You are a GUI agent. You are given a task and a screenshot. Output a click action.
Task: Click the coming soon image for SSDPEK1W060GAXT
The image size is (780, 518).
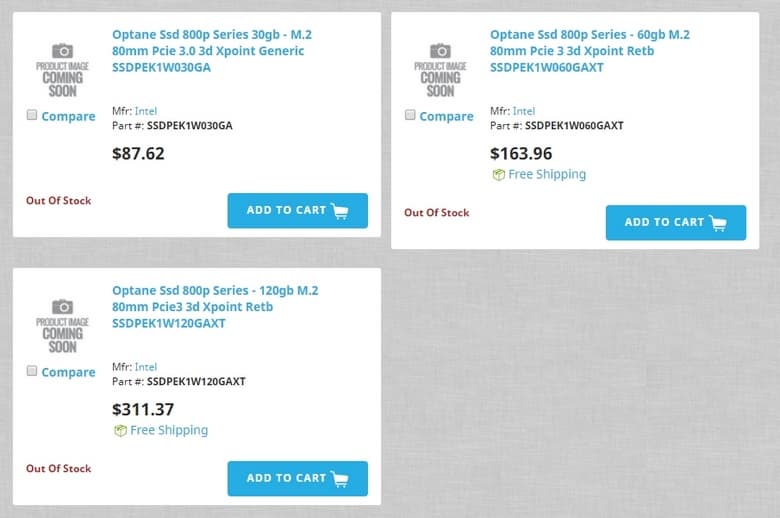point(440,69)
